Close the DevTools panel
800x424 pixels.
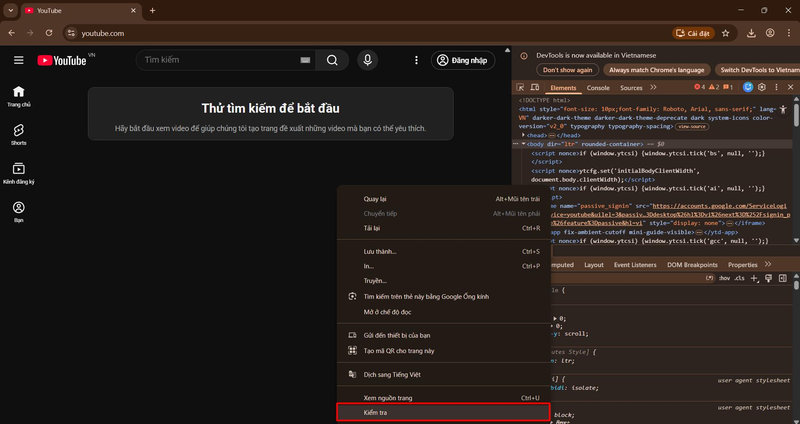coord(790,87)
